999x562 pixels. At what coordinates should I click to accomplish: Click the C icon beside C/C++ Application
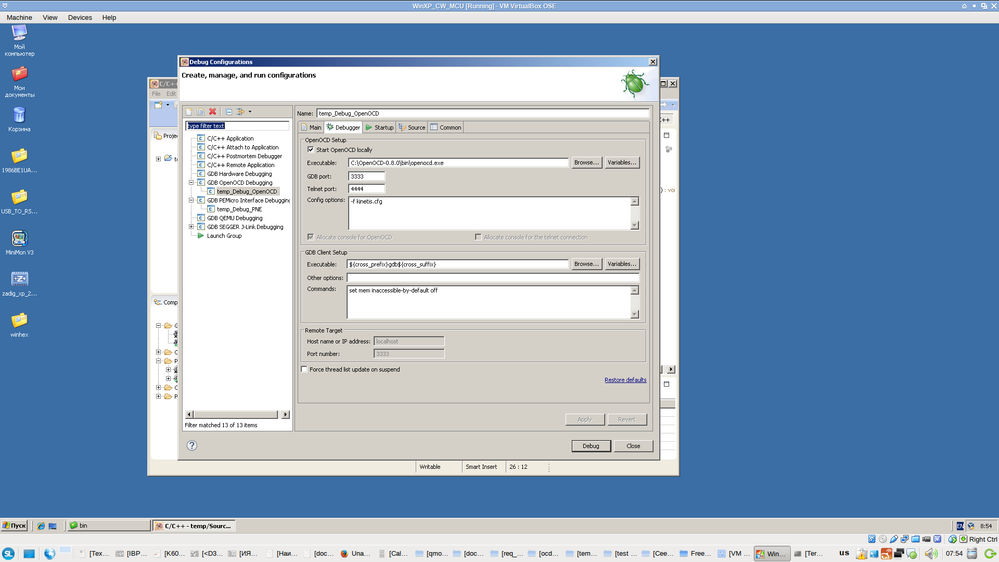click(x=201, y=138)
